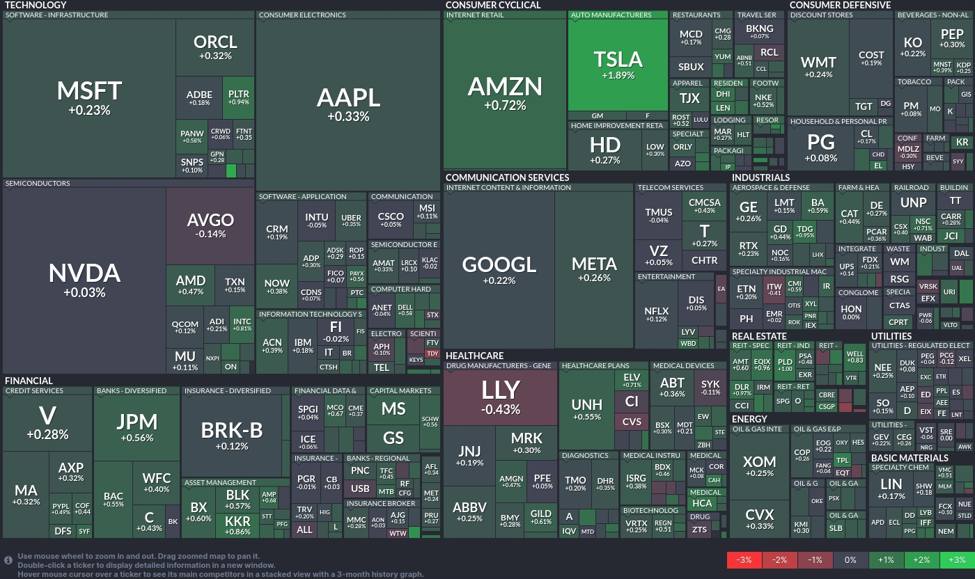
Task: Click the +3% bright green legend swatch
Action: 957,560
